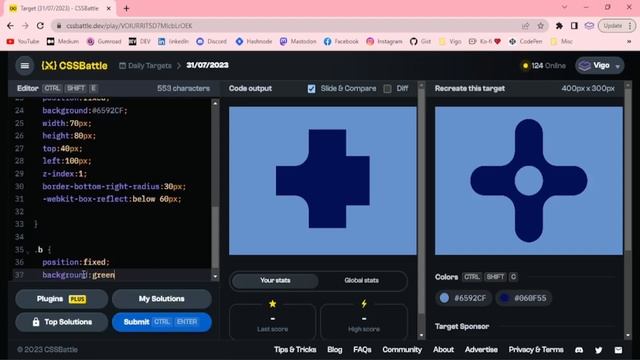Open the Vigo profile dropdown
The image size is (640, 360).
coord(600,66)
